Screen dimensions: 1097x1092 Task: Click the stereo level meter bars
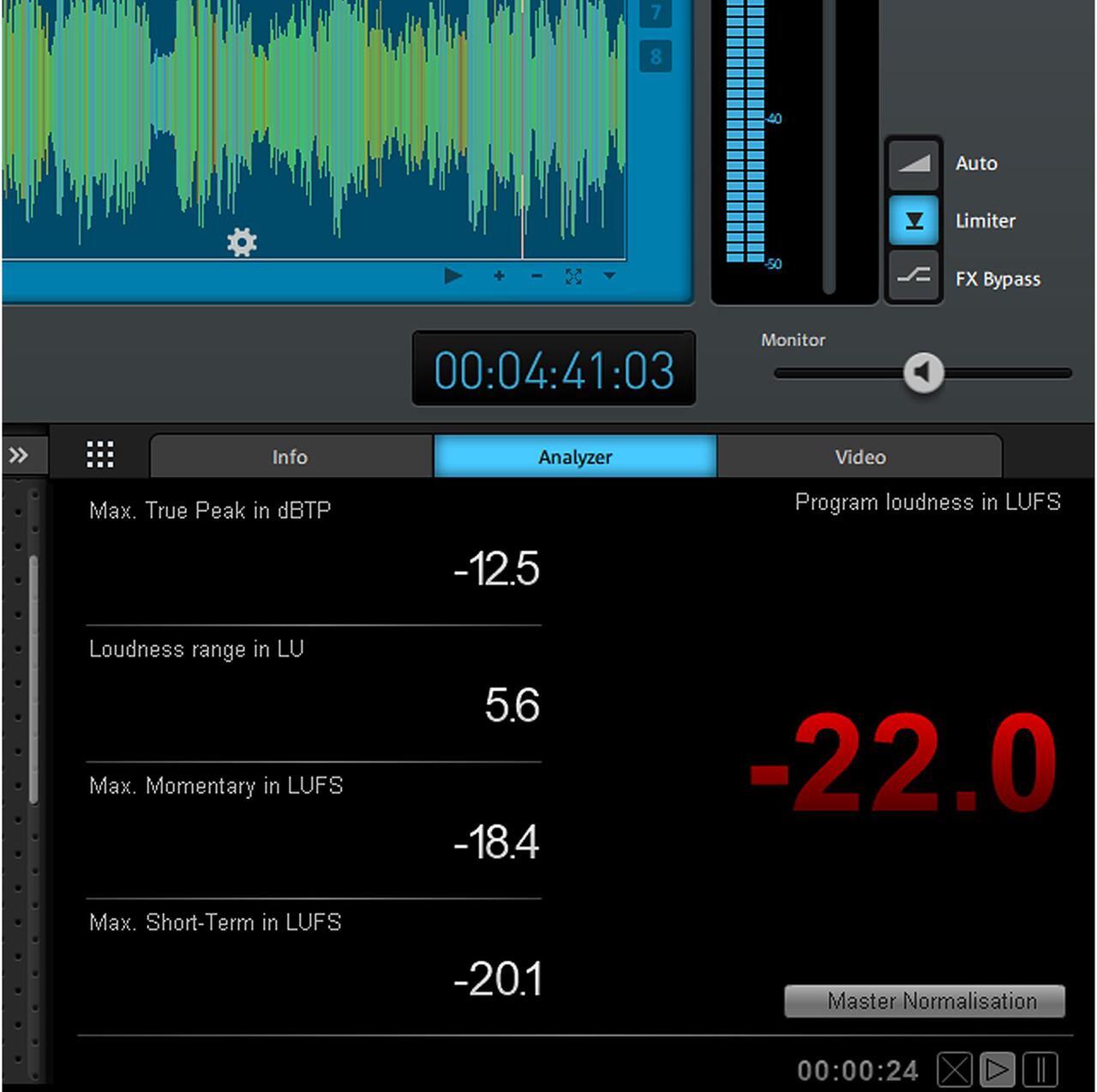[x=745, y=130]
